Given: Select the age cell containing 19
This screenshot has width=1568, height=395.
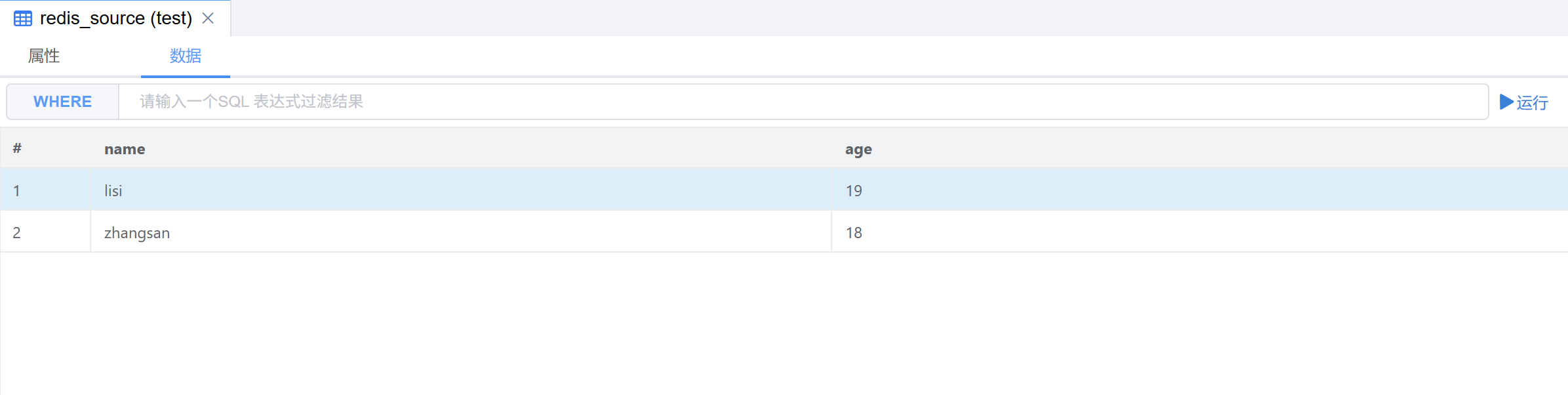Looking at the screenshot, I should coord(854,190).
